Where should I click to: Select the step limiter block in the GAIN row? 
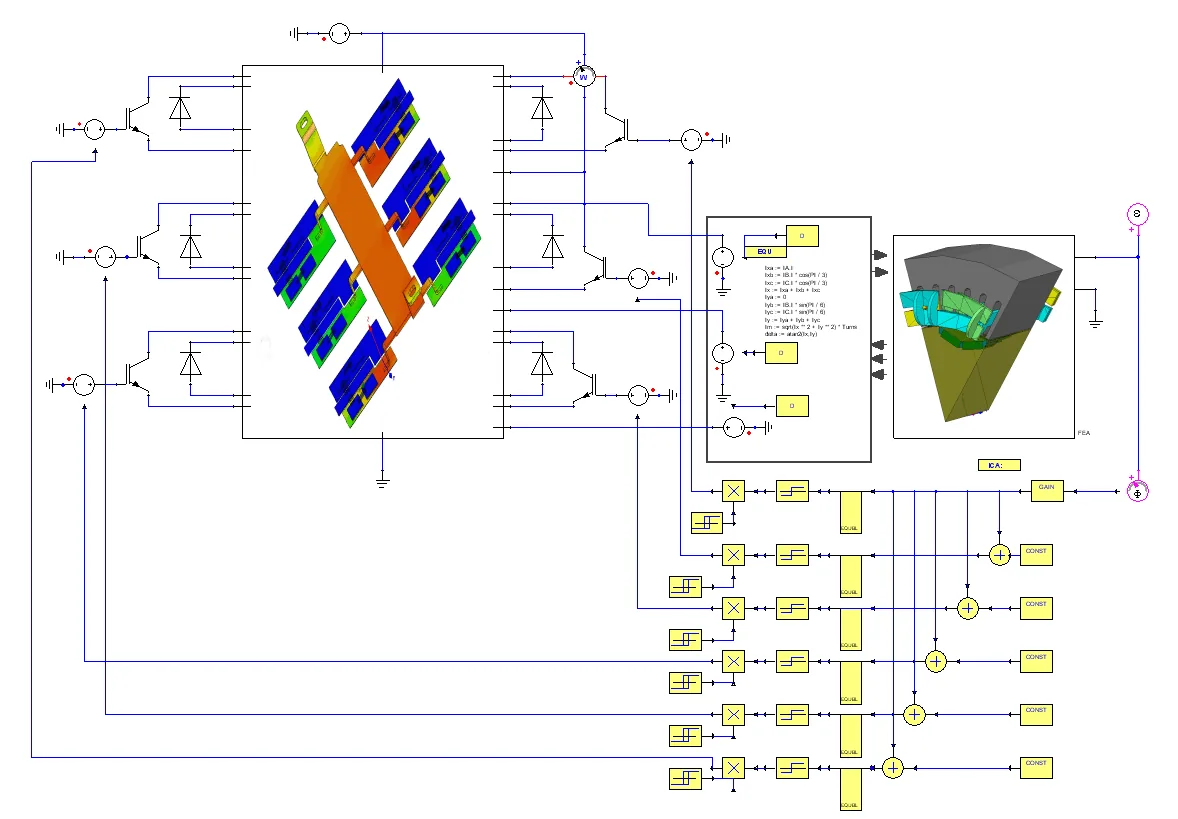[x=792, y=491]
